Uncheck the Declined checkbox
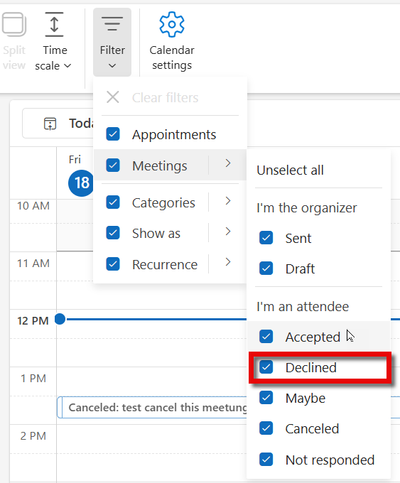 (x=266, y=367)
